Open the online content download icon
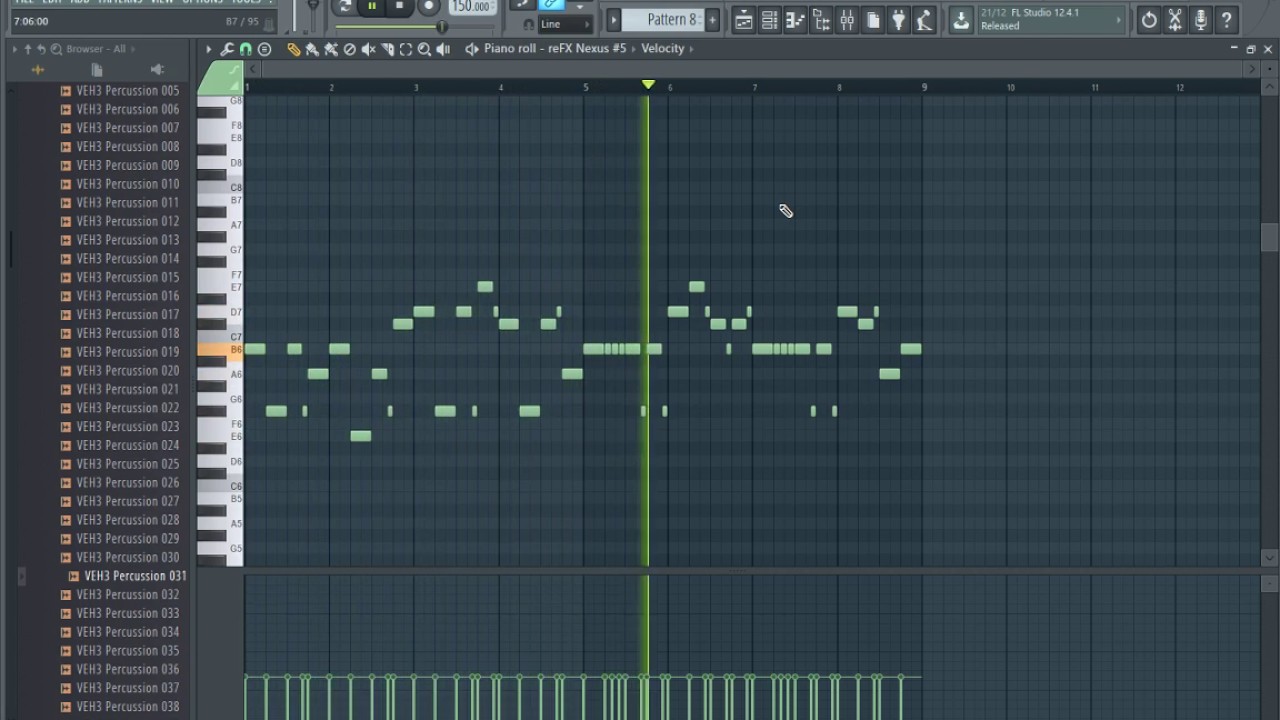The image size is (1280, 720). [960, 20]
